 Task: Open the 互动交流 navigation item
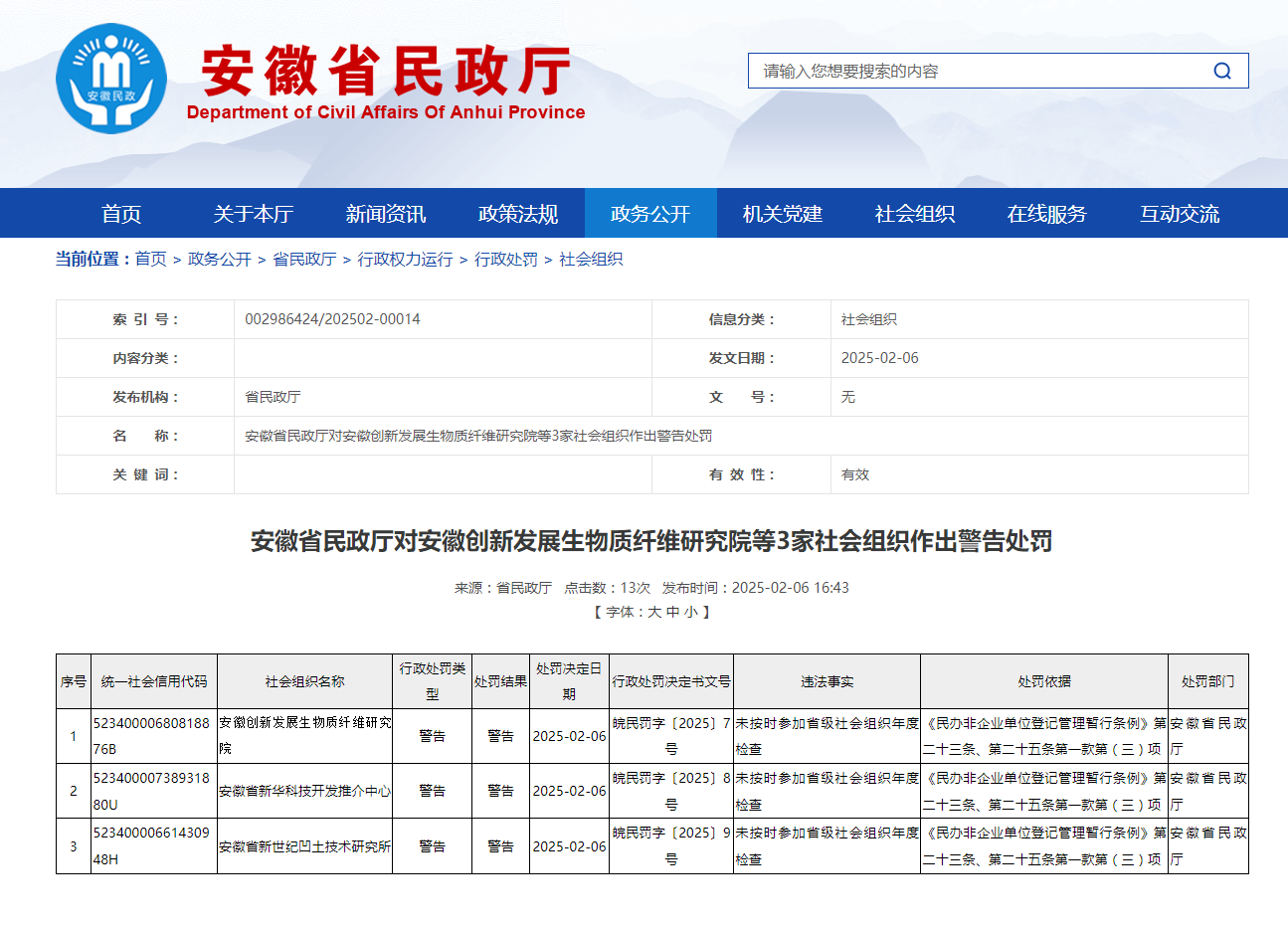[x=1180, y=214]
